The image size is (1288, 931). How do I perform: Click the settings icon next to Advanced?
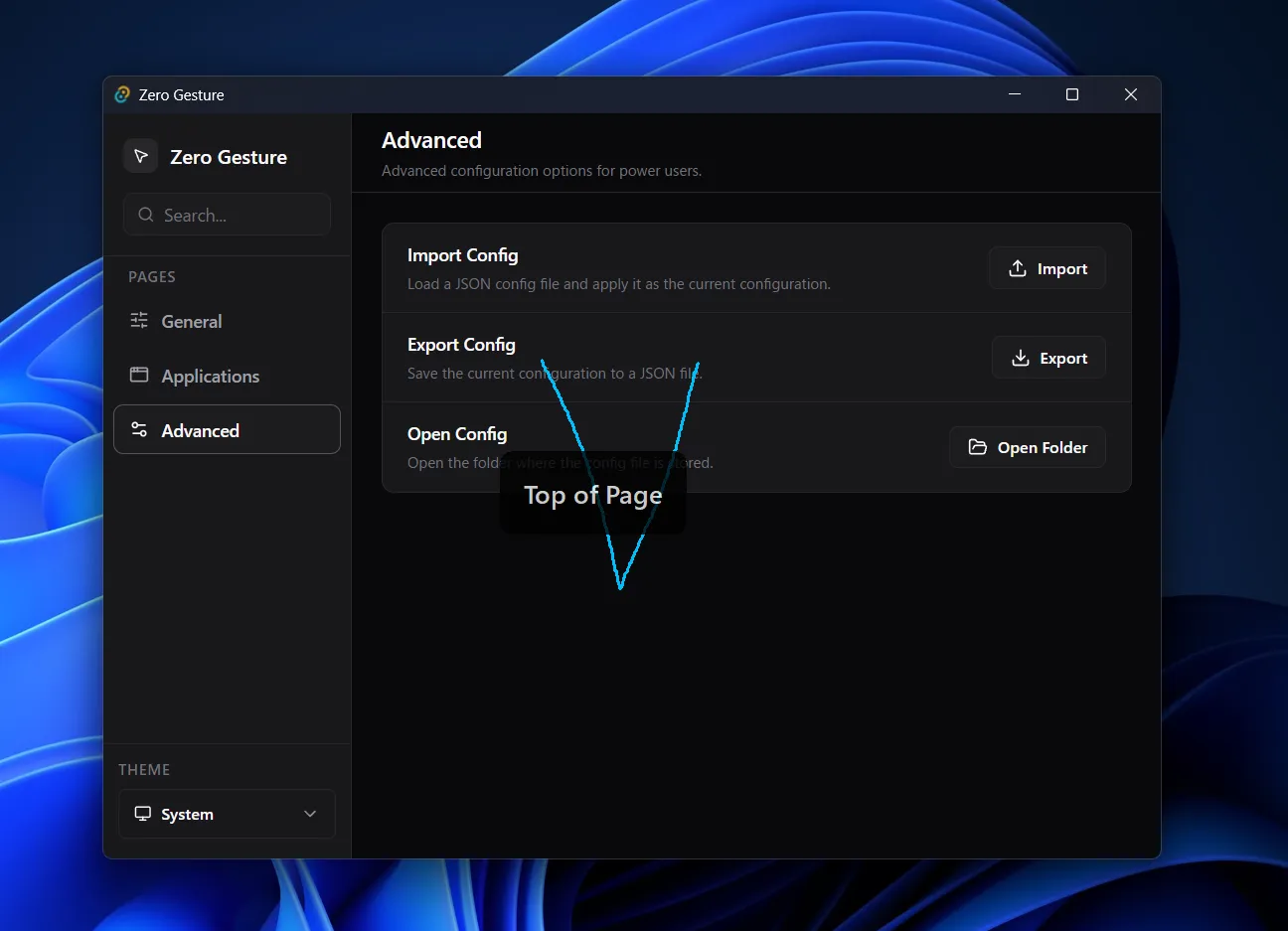pyautogui.click(x=139, y=429)
